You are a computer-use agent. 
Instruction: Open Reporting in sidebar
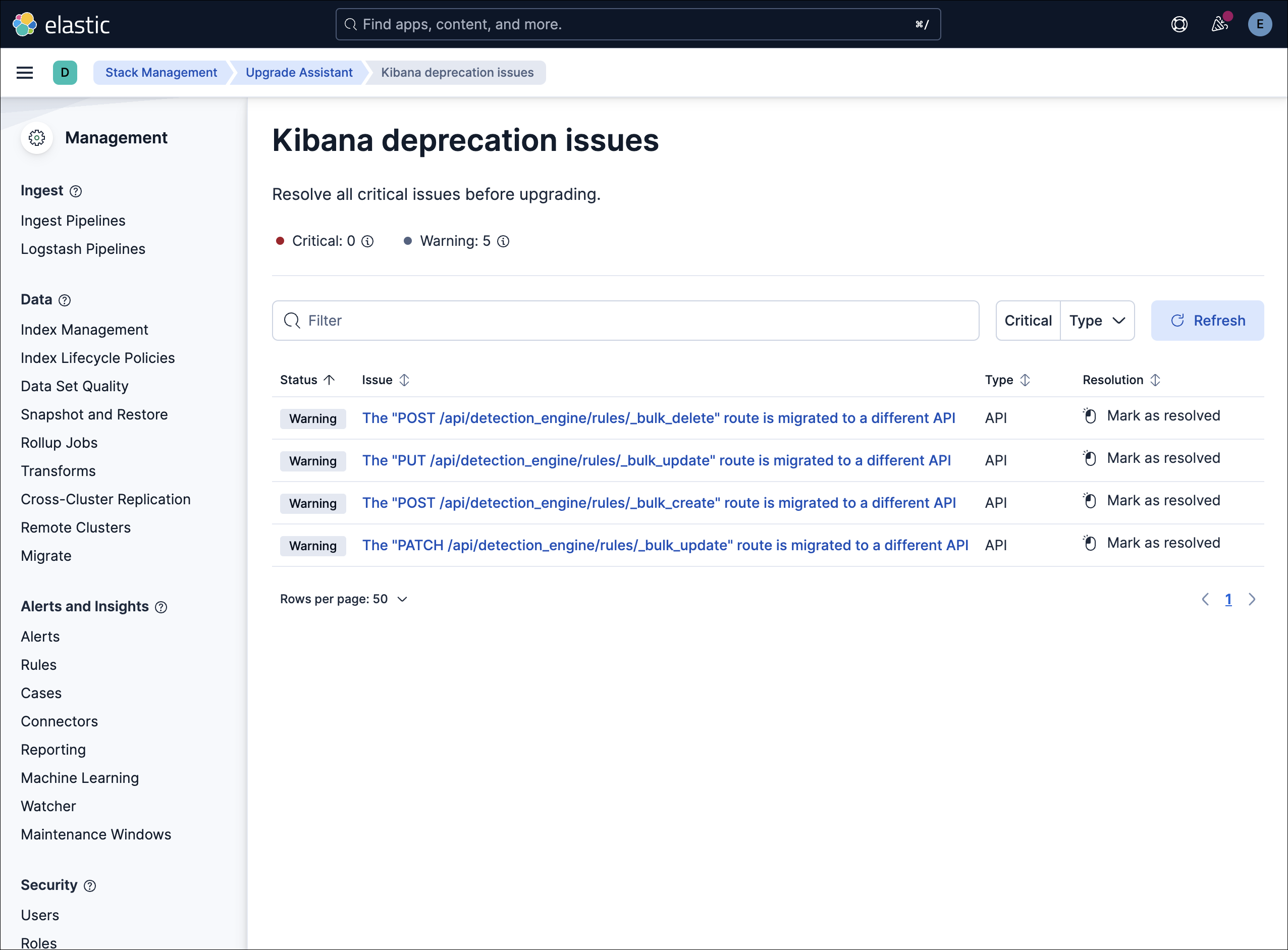tap(53, 749)
